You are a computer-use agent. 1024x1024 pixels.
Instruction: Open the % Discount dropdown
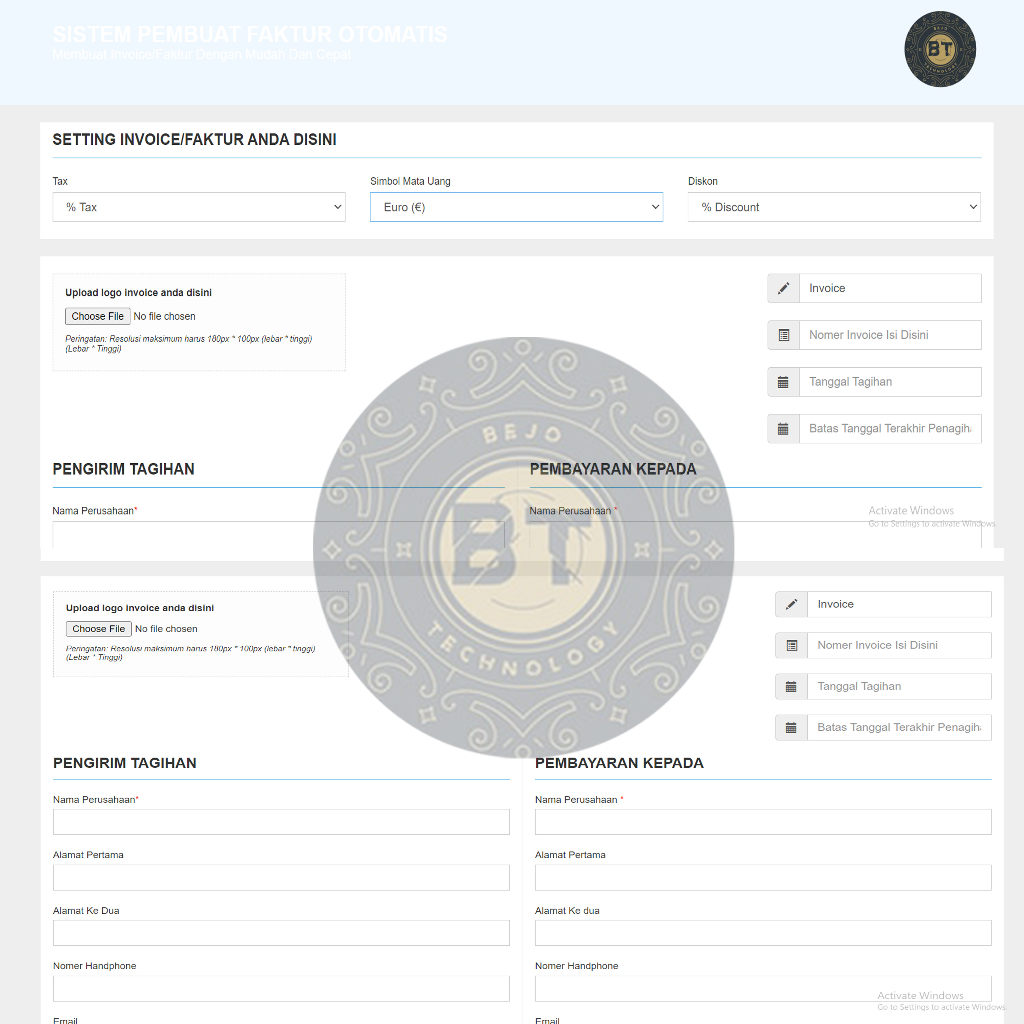(x=834, y=207)
